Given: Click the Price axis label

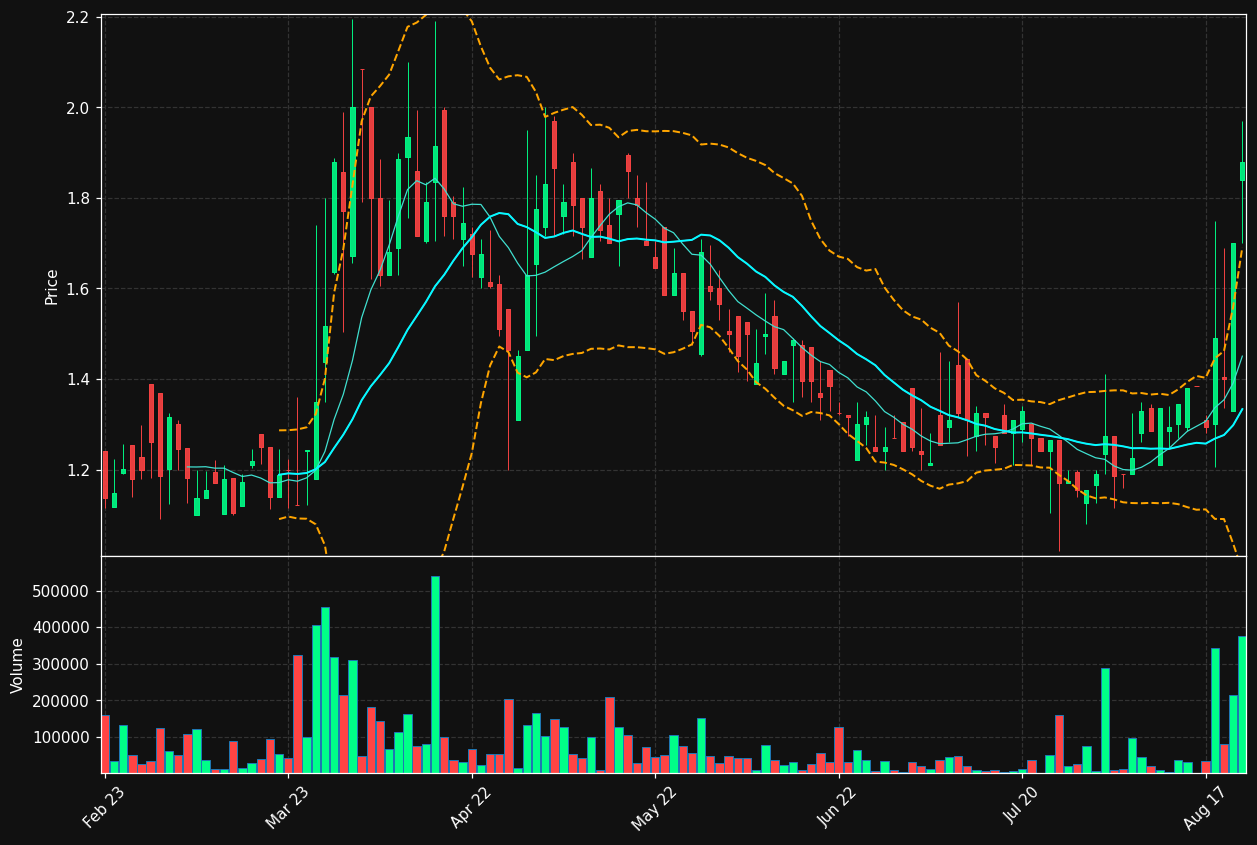Looking at the screenshot, I should coord(52,286).
